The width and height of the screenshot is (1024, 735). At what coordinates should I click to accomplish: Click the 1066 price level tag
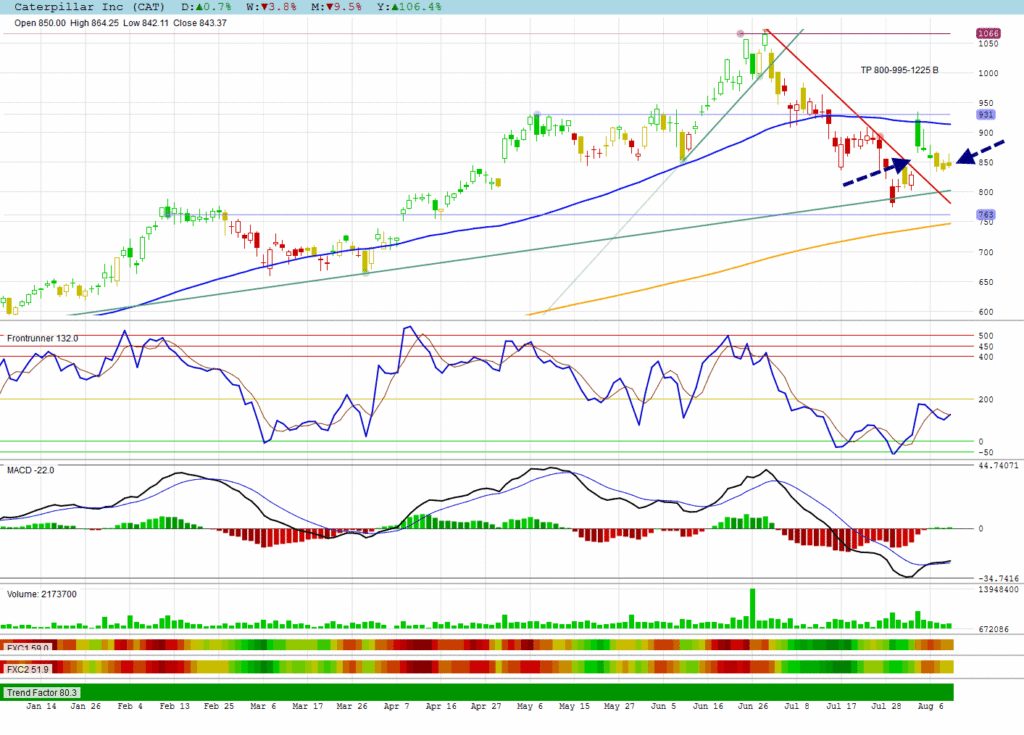tap(987, 33)
